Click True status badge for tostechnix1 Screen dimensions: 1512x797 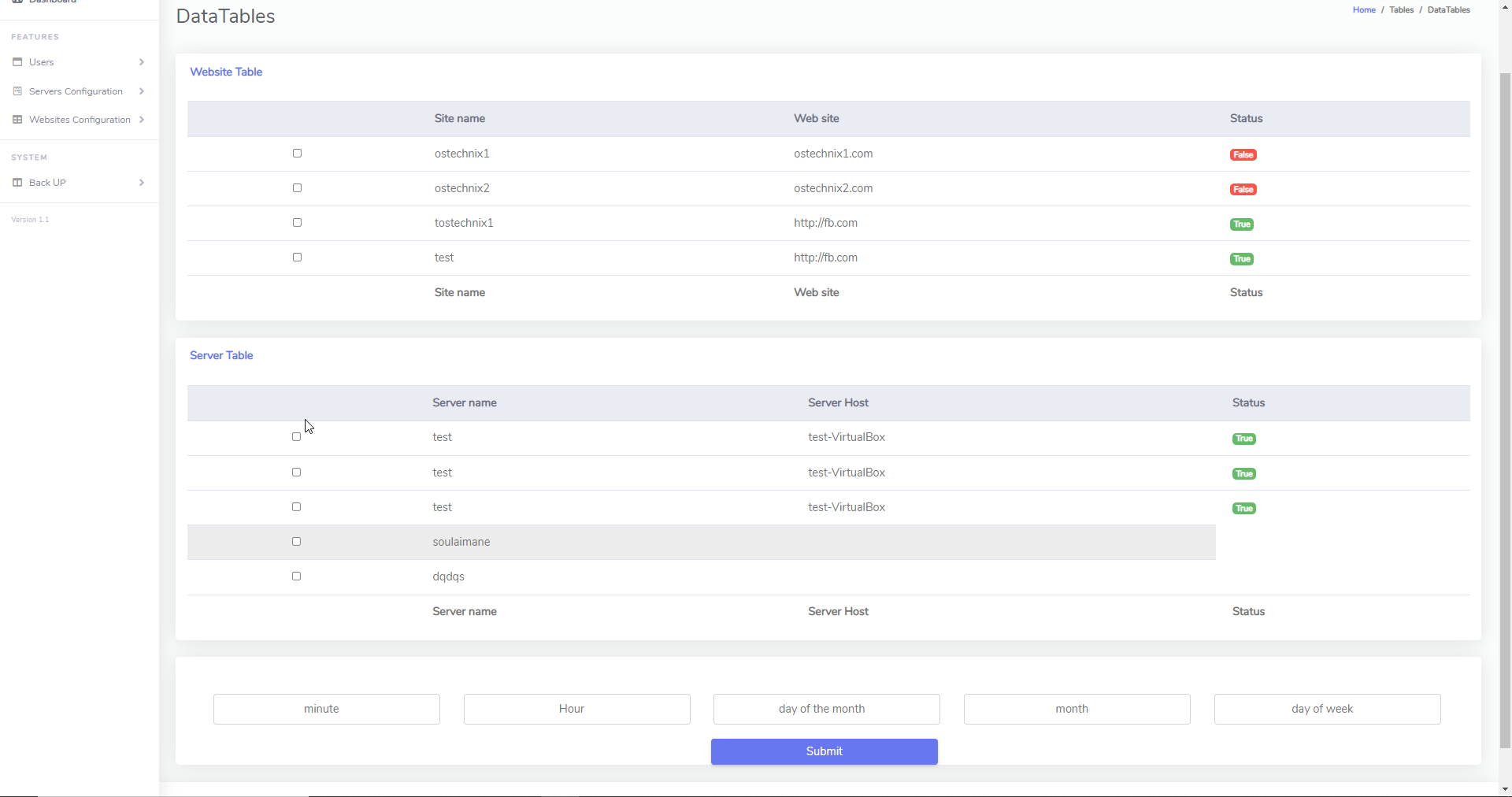click(1242, 224)
